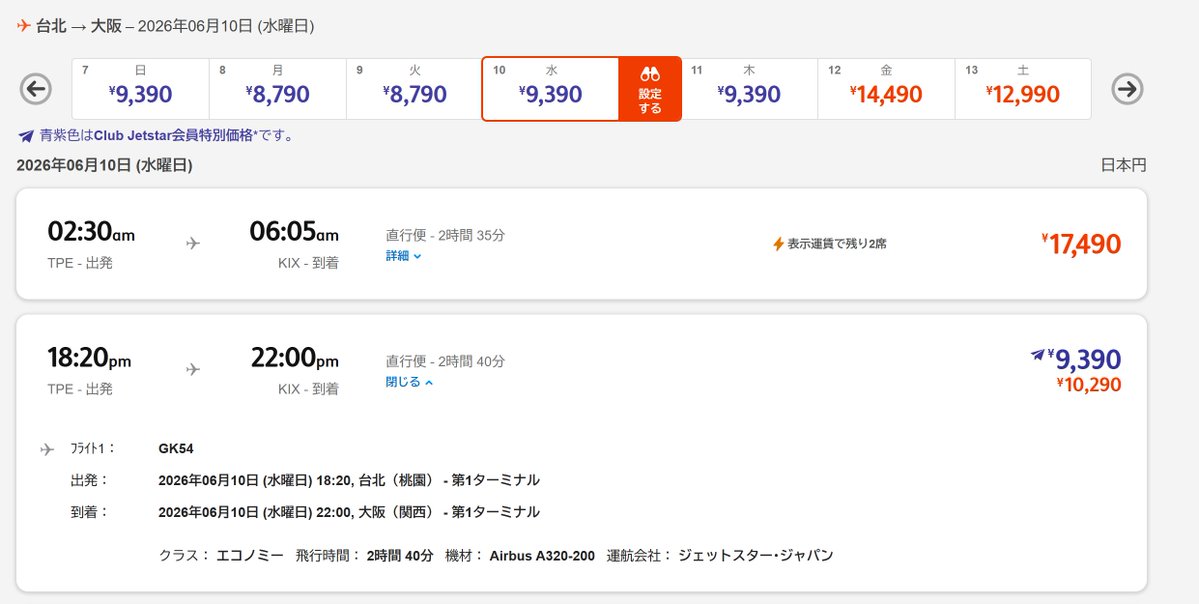Select Tuesday 9 date tab ¥8,790
This screenshot has height=604, width=1199.
click(x=415, y=89)
